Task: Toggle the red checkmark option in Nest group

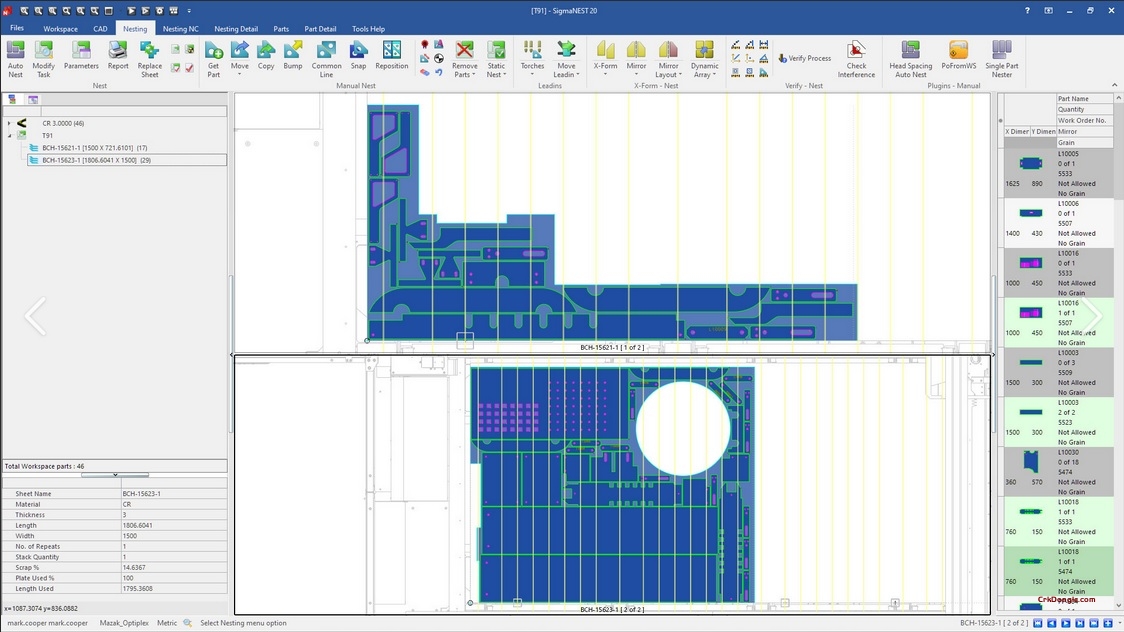Action: point(190,67)
